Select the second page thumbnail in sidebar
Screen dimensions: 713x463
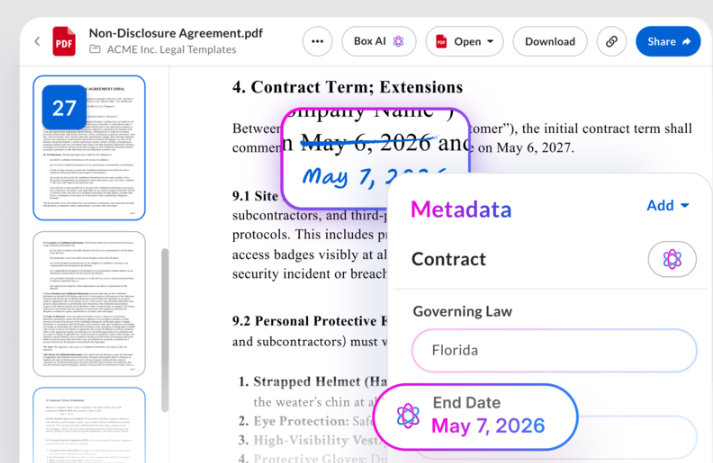click(89, 304)
